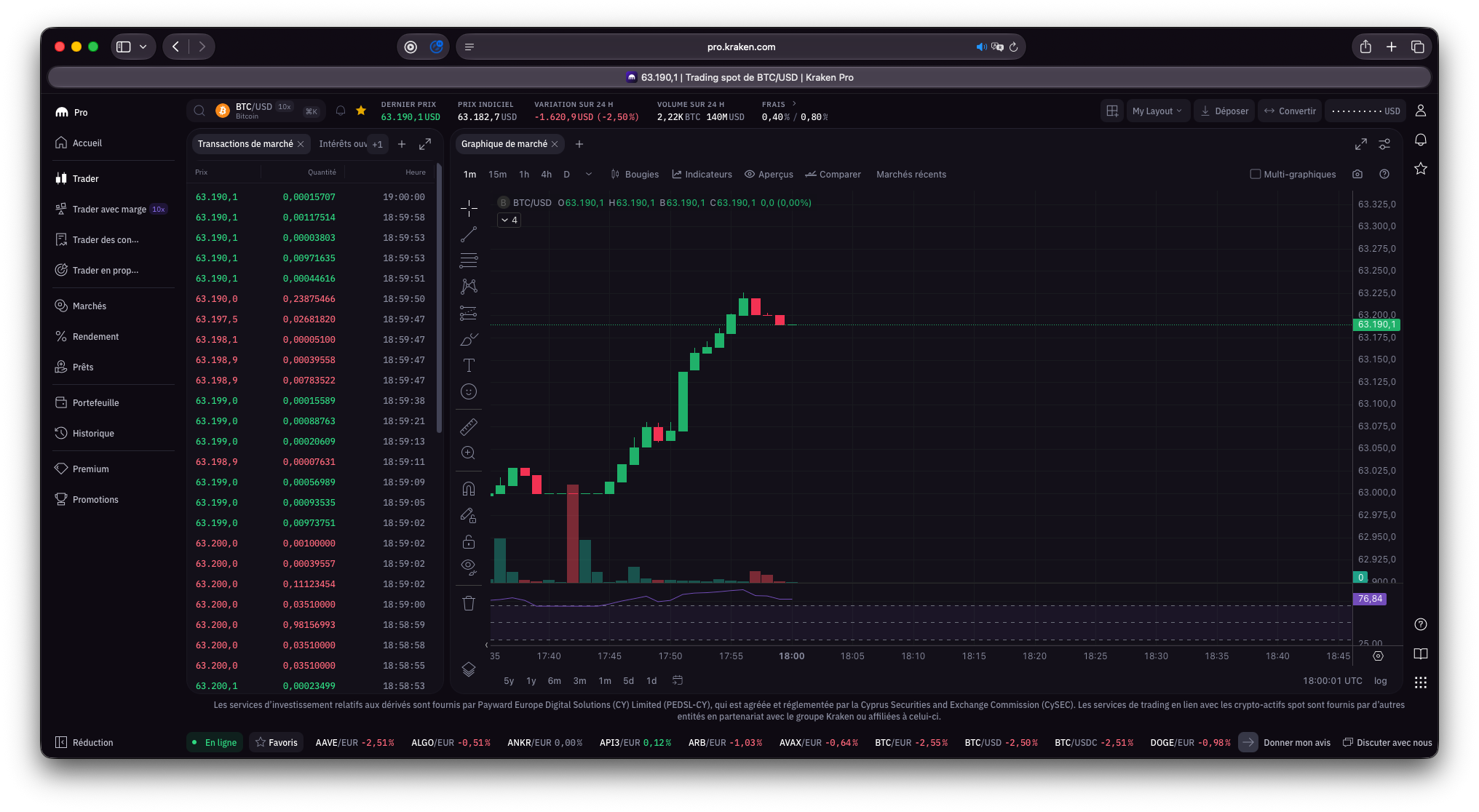Toggle hidden balance display in USD
Image resolution: width=1479 pixels, height=812 pixels.
(1365, 111)
